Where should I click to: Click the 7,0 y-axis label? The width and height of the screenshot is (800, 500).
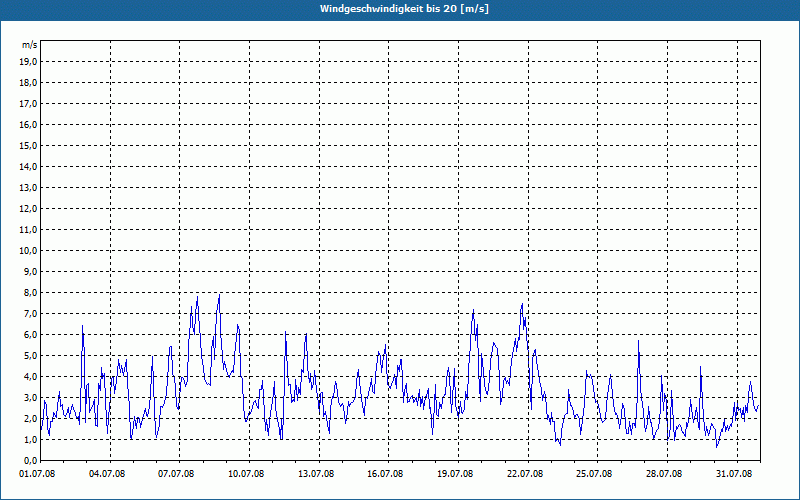tap(31, 313)
